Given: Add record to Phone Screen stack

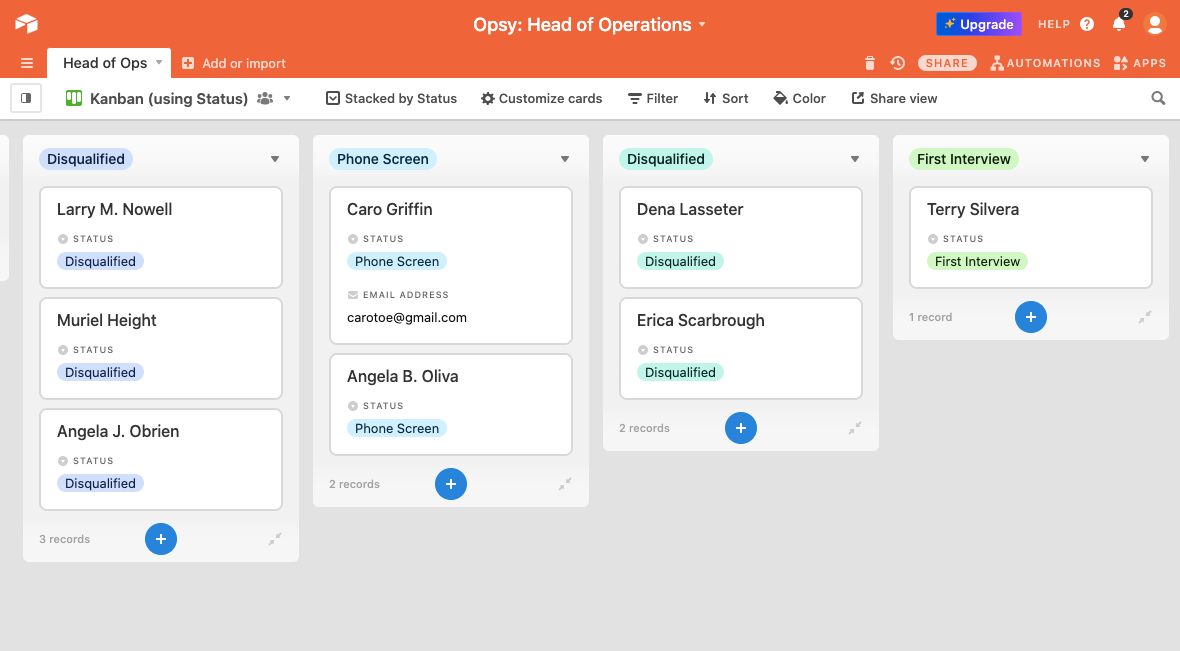Looking at the screenshot, I should click(x=451, y=484).
